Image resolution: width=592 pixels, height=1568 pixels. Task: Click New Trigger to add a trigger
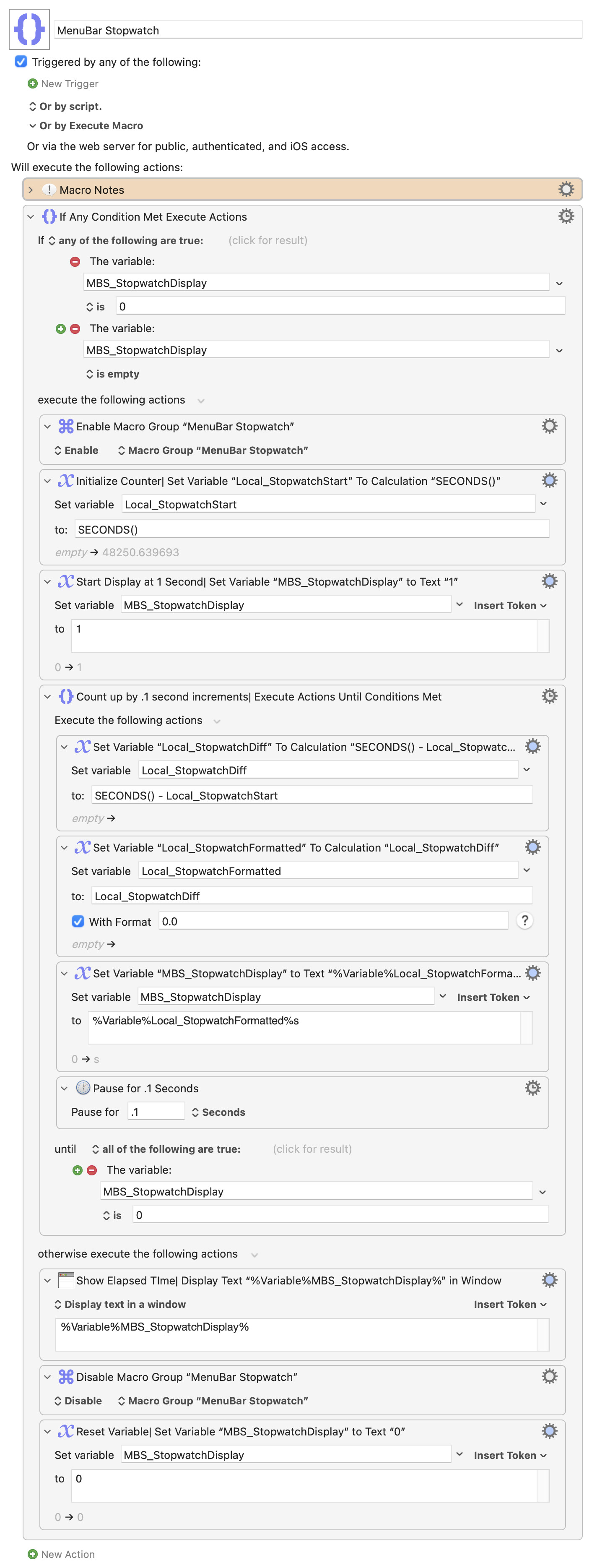[x=69, y=83]
